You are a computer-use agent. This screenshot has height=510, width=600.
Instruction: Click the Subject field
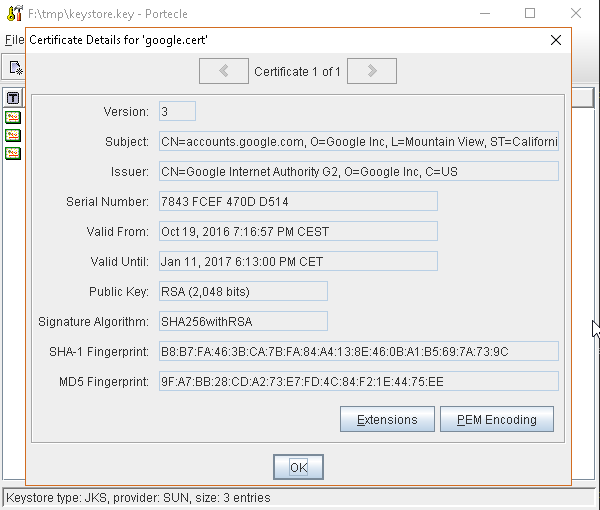358,142
